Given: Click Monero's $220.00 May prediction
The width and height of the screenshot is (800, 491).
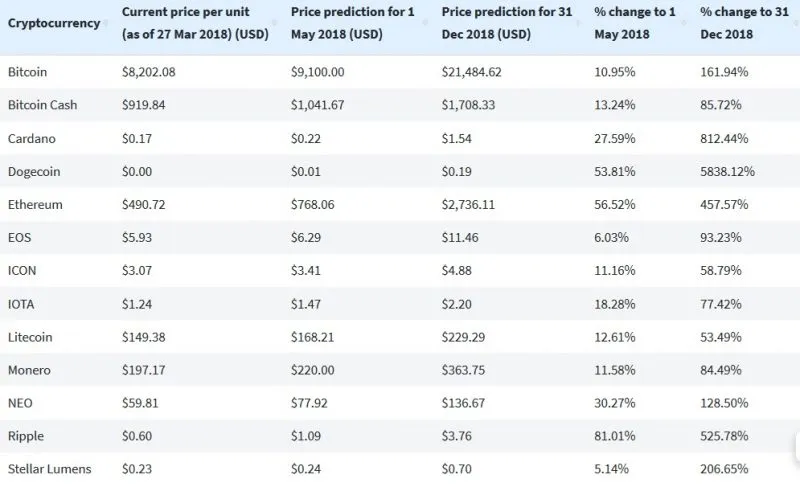Looking at the screenshot, I should 315,370.
